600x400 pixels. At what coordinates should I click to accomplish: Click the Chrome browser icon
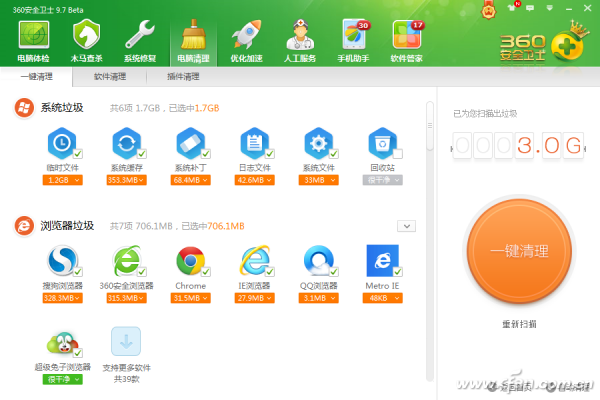(190, 261)
